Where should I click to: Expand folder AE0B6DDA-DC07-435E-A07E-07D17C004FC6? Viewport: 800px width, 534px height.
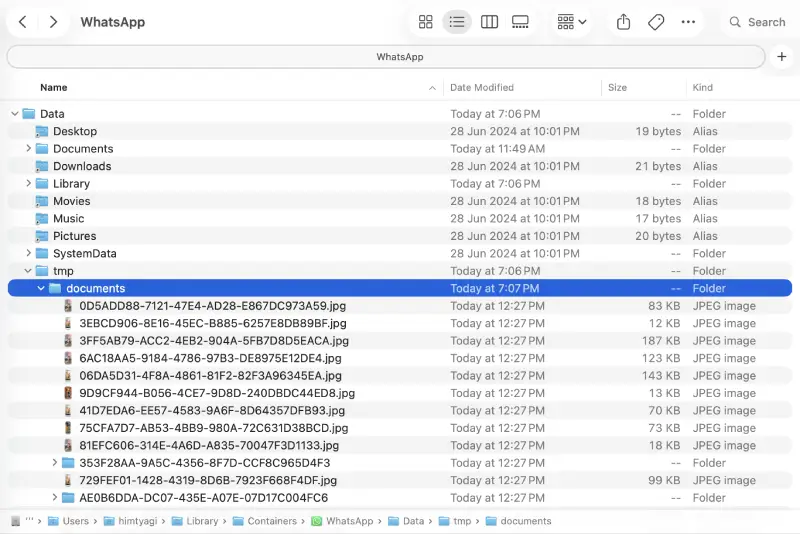click(55, 497)
